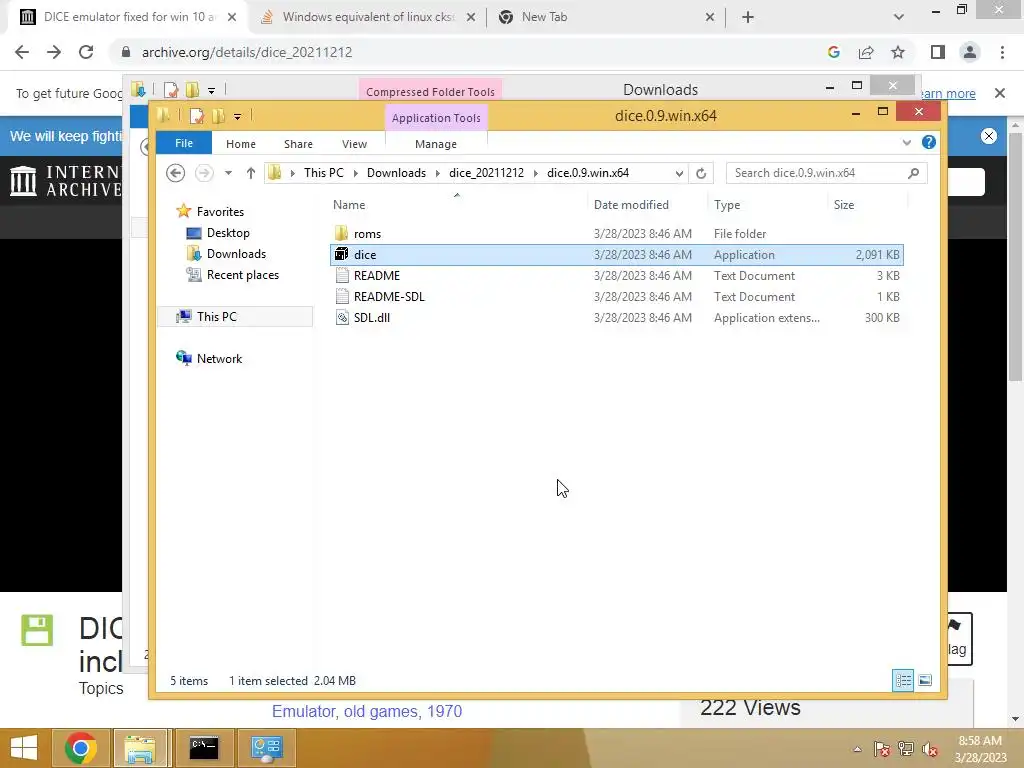Expand breadcrumb arrow after This PC
The width and height of the screenshot is (1024, 768).
point(355,173)
